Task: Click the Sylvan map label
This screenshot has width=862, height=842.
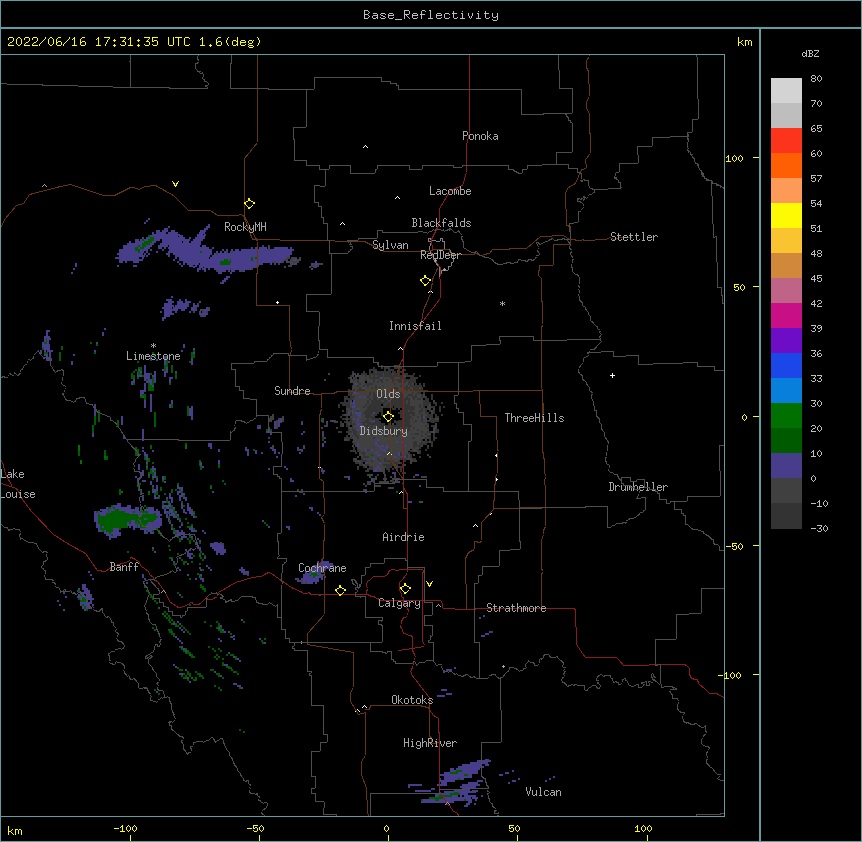Action: pyautogui.click(x=390, y=245)
